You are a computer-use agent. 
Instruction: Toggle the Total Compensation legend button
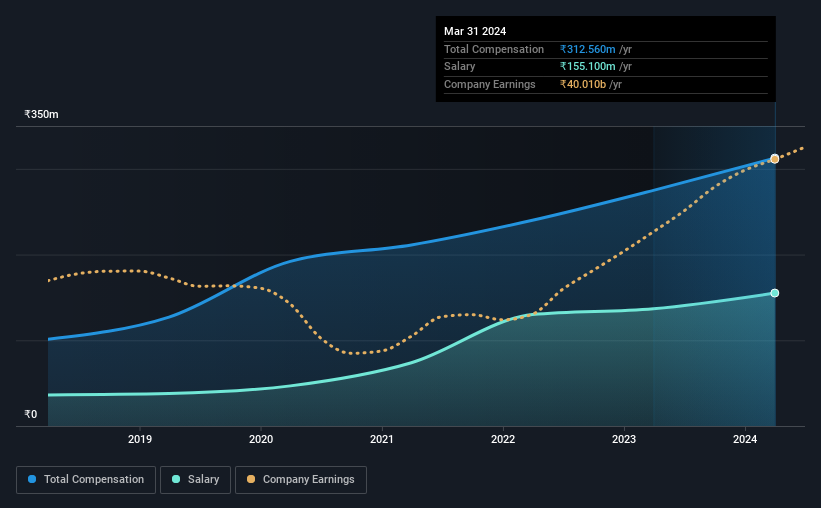pyautogui.click(x=86, y=479)
